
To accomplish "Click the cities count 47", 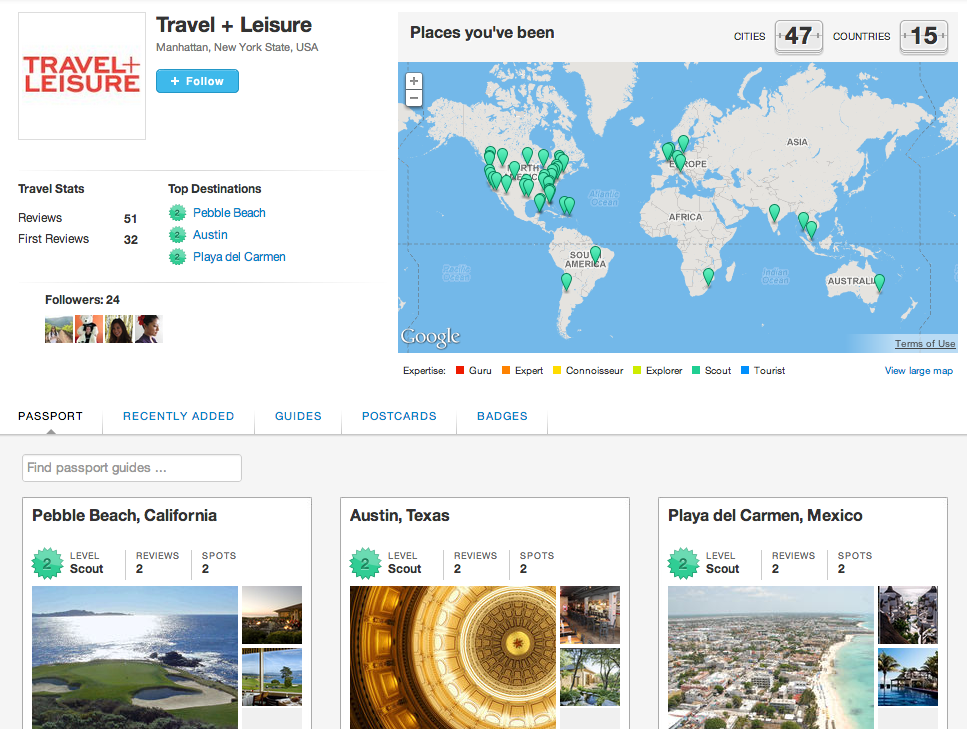I will (x=799, y=36).
